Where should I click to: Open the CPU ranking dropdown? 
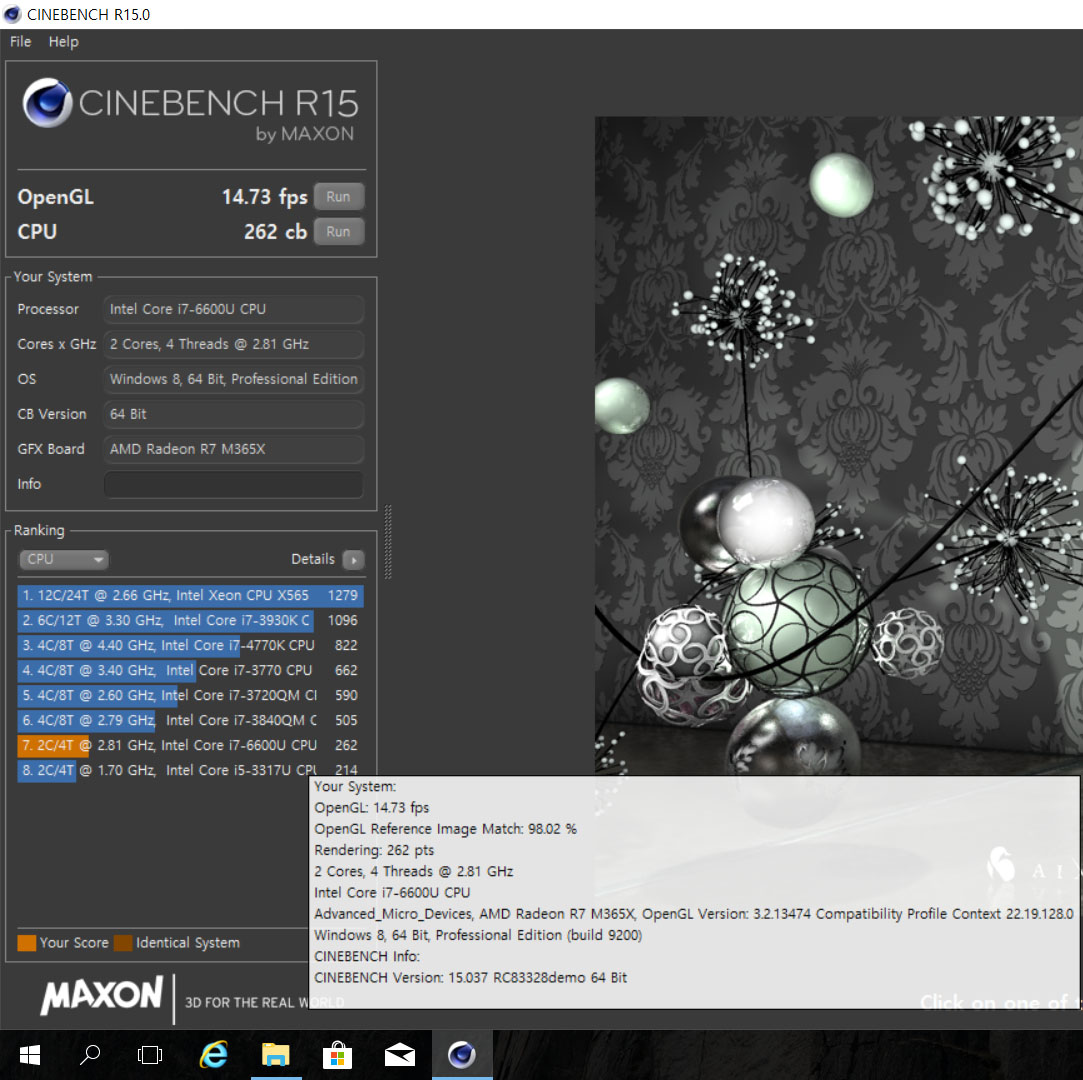pos(64,559)
